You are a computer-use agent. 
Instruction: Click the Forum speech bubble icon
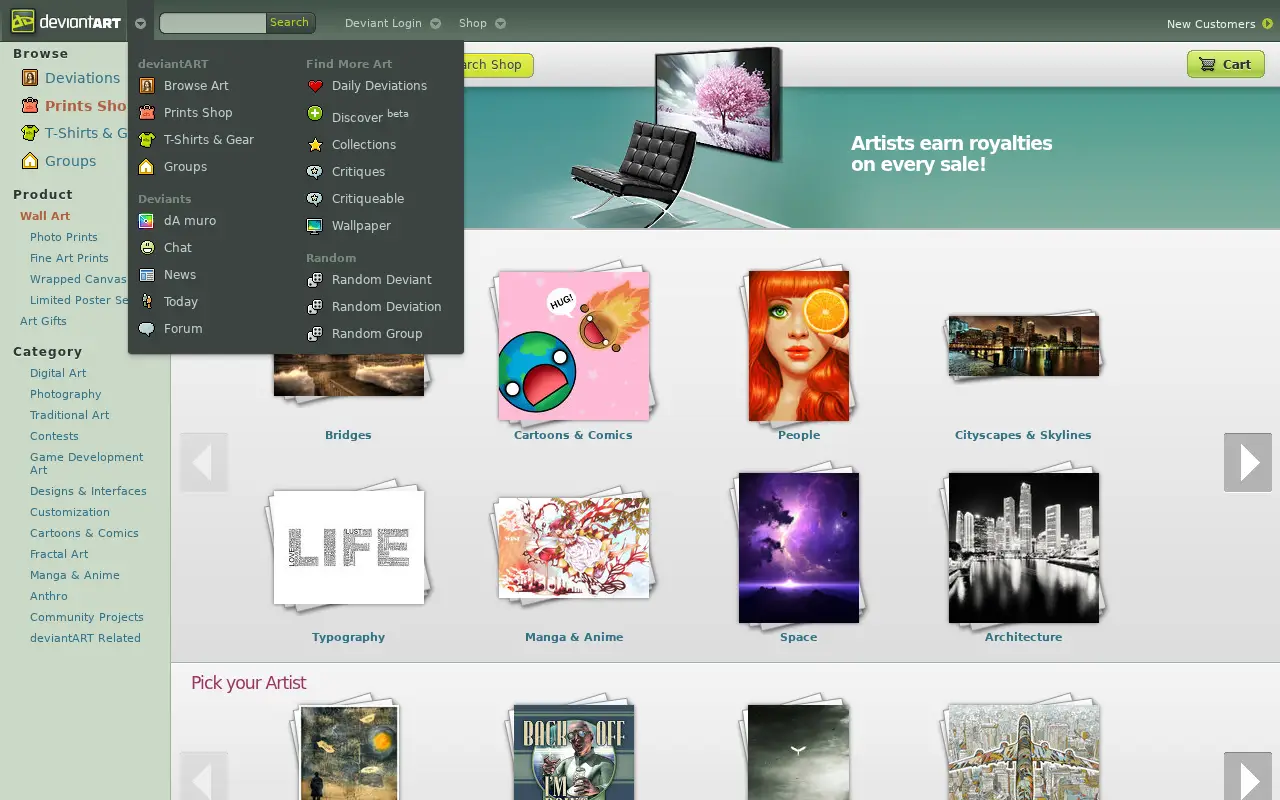147,329
